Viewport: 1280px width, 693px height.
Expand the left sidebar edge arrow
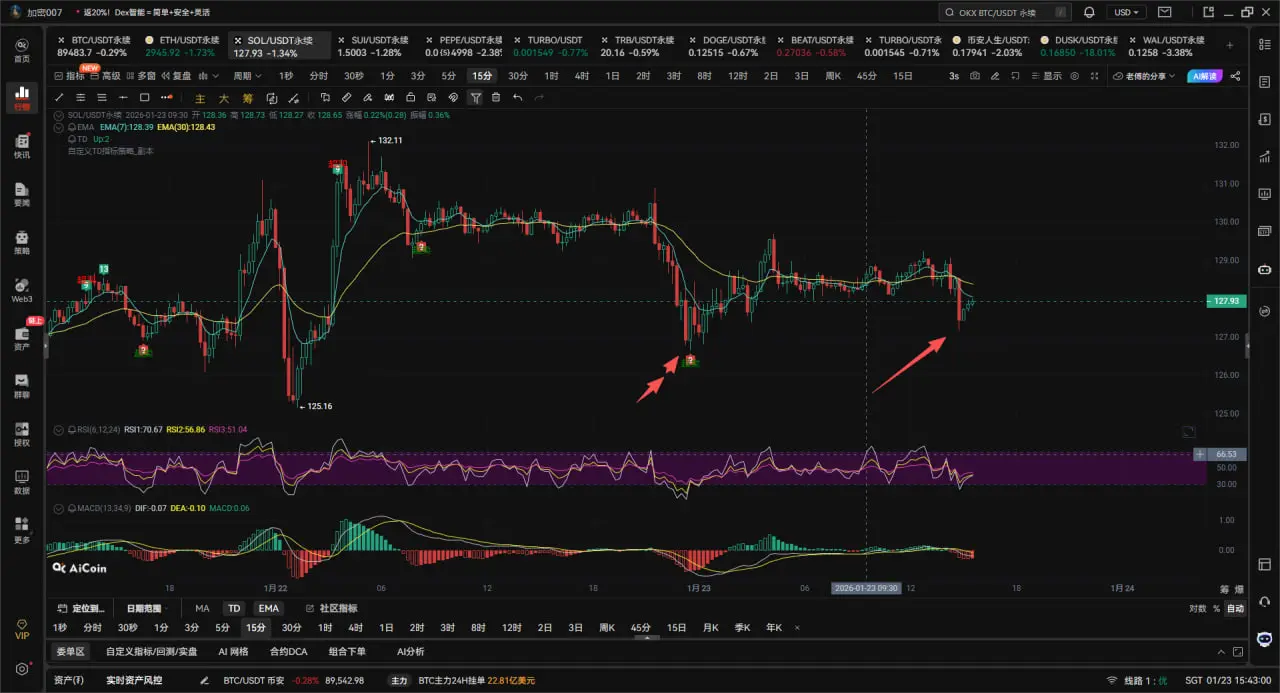coord(46,346)
